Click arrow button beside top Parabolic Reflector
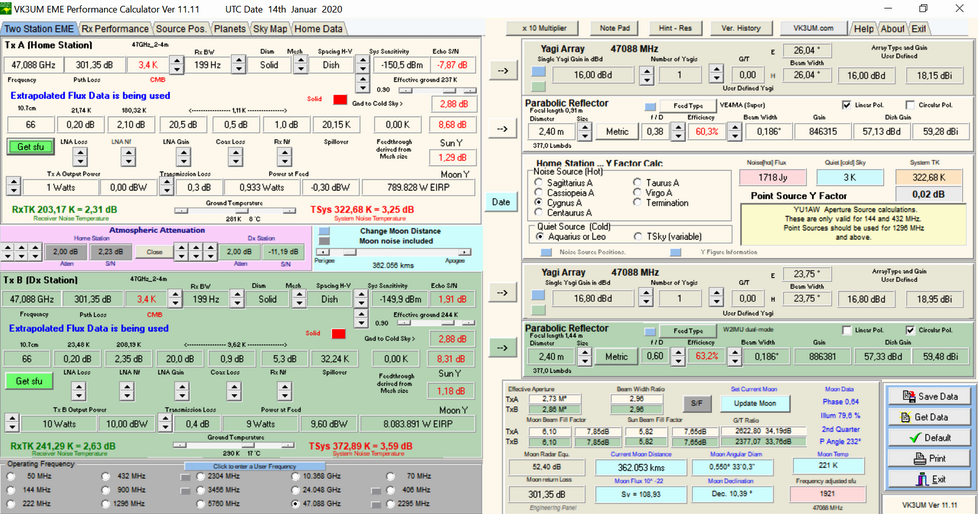This screenshot has width=978, height=514. coord(503,128)
